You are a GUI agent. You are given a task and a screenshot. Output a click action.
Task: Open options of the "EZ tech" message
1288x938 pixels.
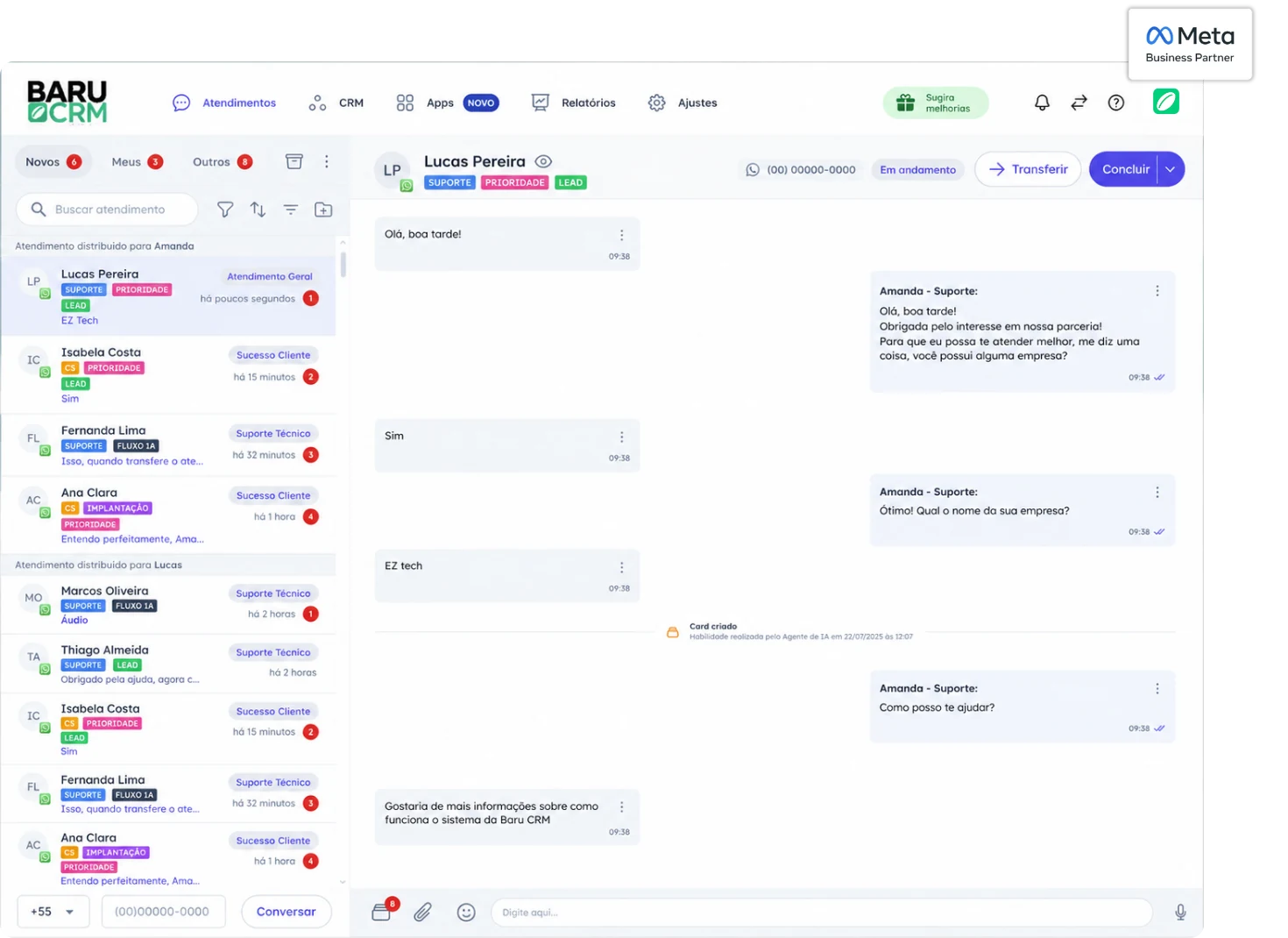pos(622,567)
